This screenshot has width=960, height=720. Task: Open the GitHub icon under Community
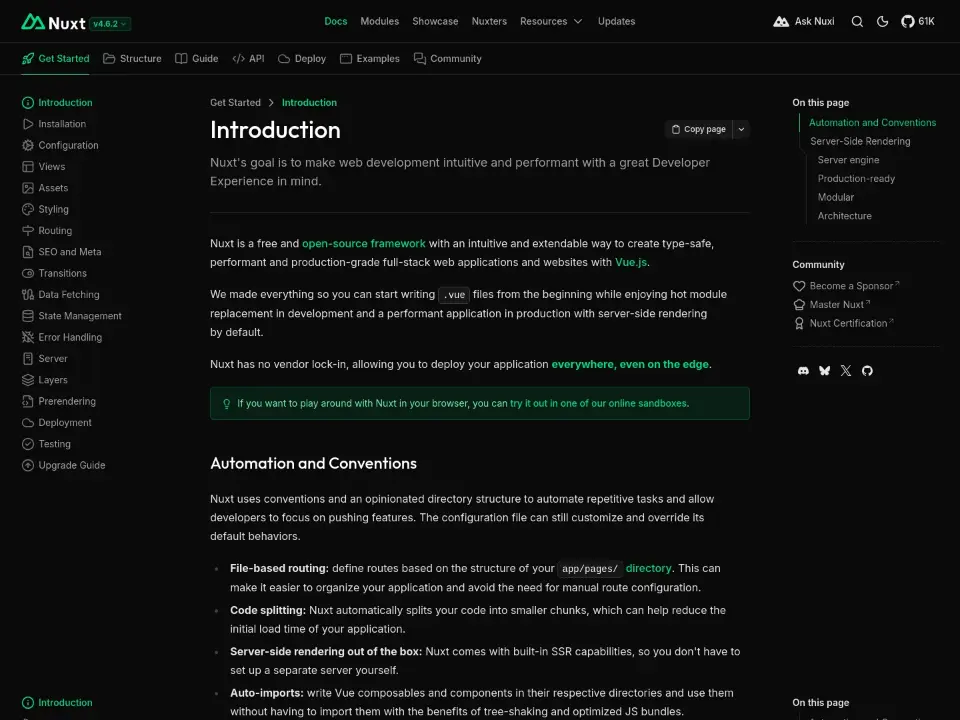[868, 371]
